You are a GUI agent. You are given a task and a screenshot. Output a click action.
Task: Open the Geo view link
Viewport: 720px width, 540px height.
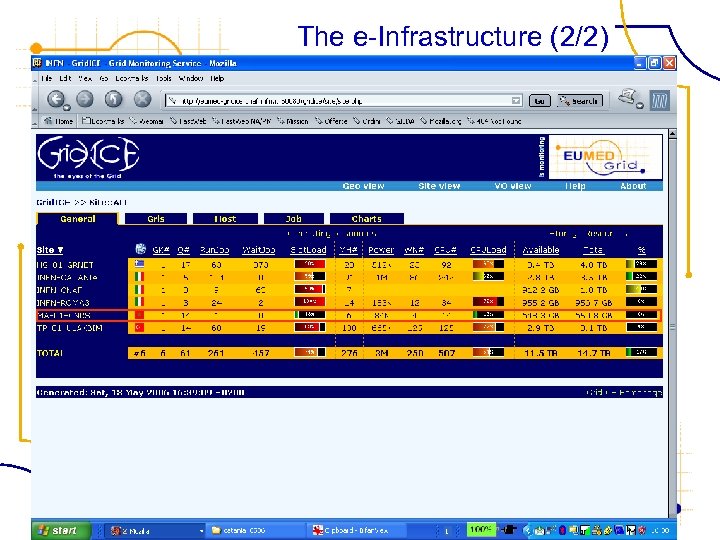(x=363, y=186)
